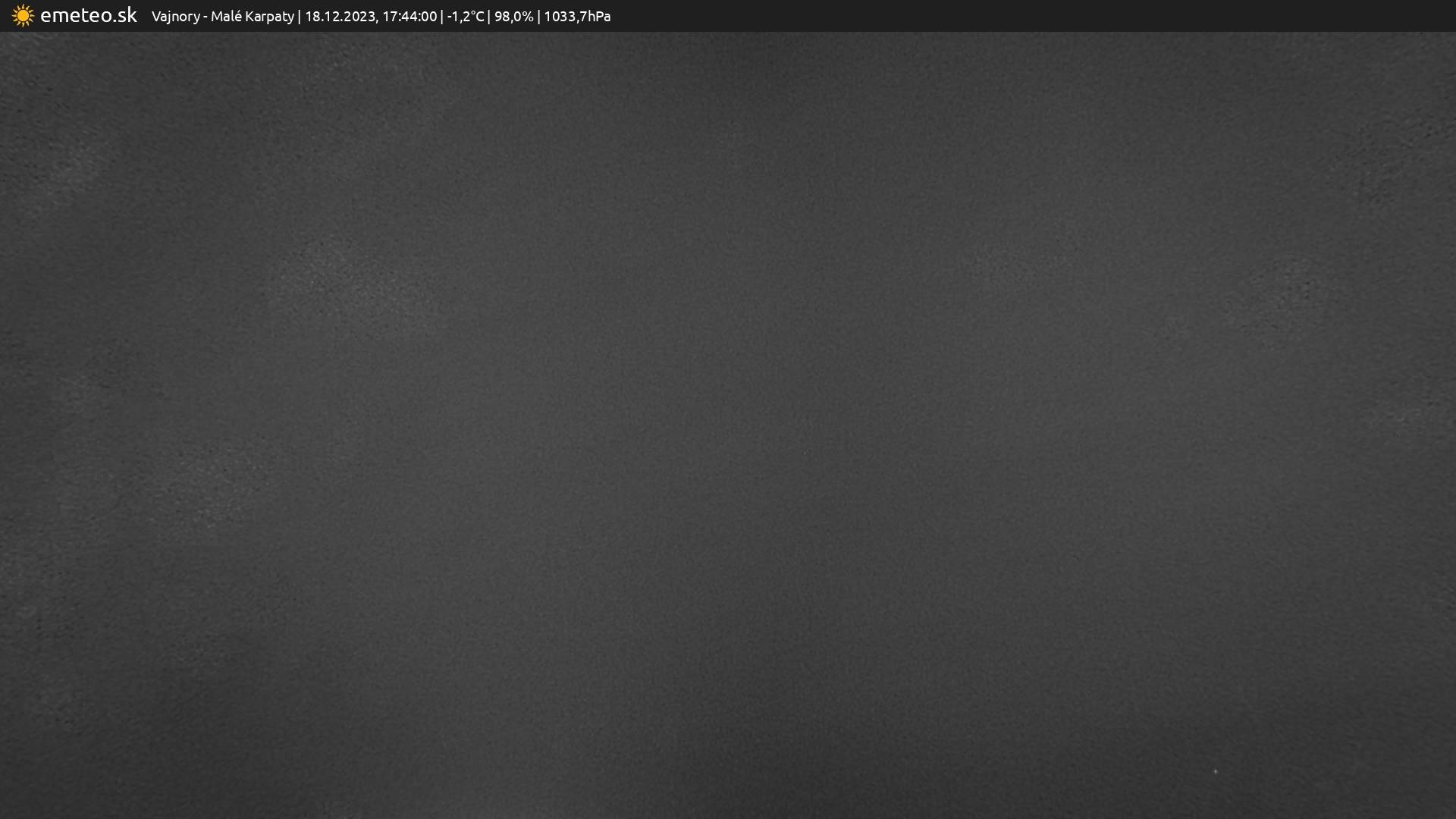Image resolution: width=1456 pixels, height=819 pixels.
Task: Open the emeteo.sk site name link
Action: click(x=88, y=15)
